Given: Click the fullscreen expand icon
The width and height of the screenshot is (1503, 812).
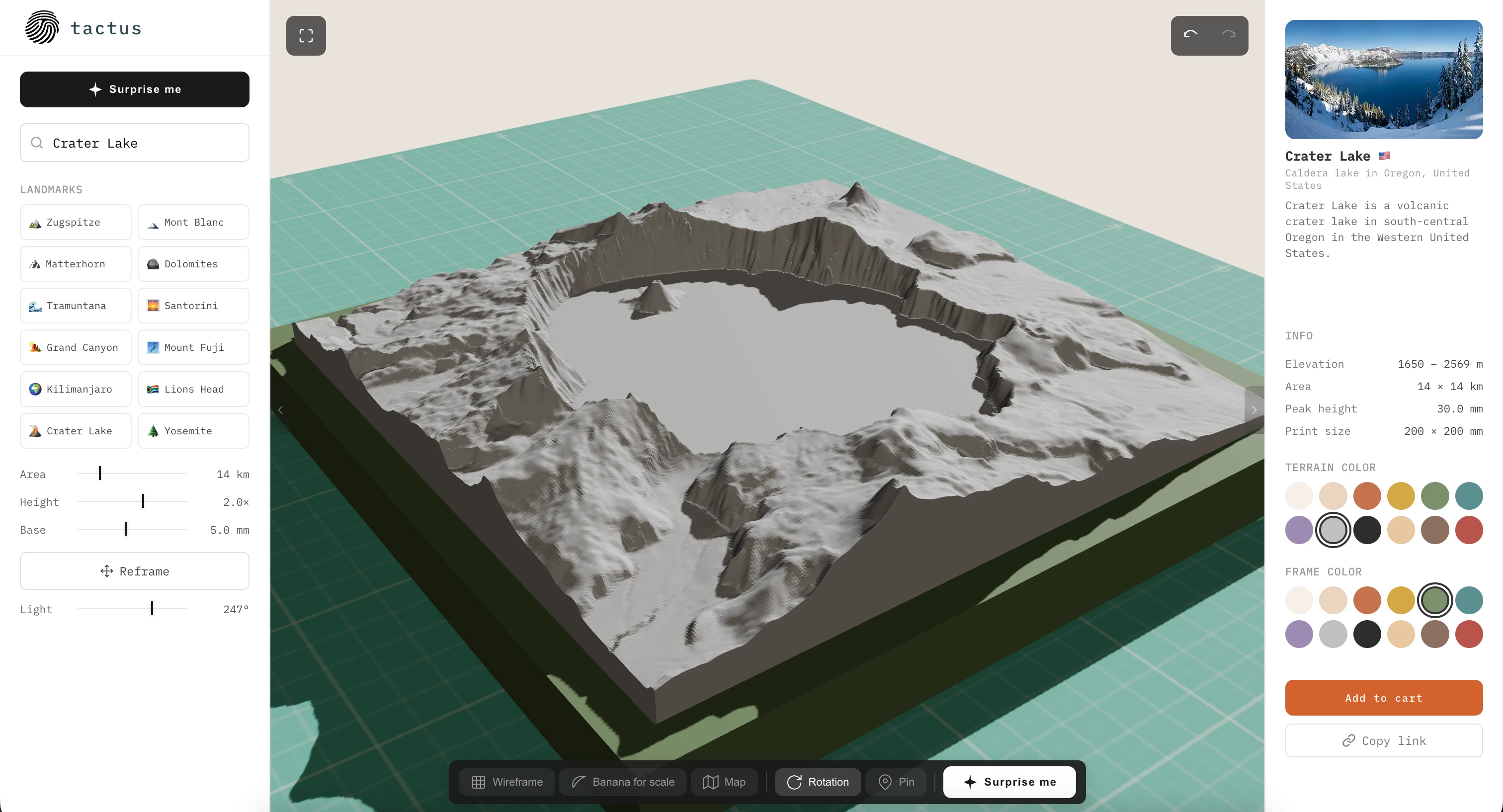Looking at the screenshot, I should coord(306,36).
